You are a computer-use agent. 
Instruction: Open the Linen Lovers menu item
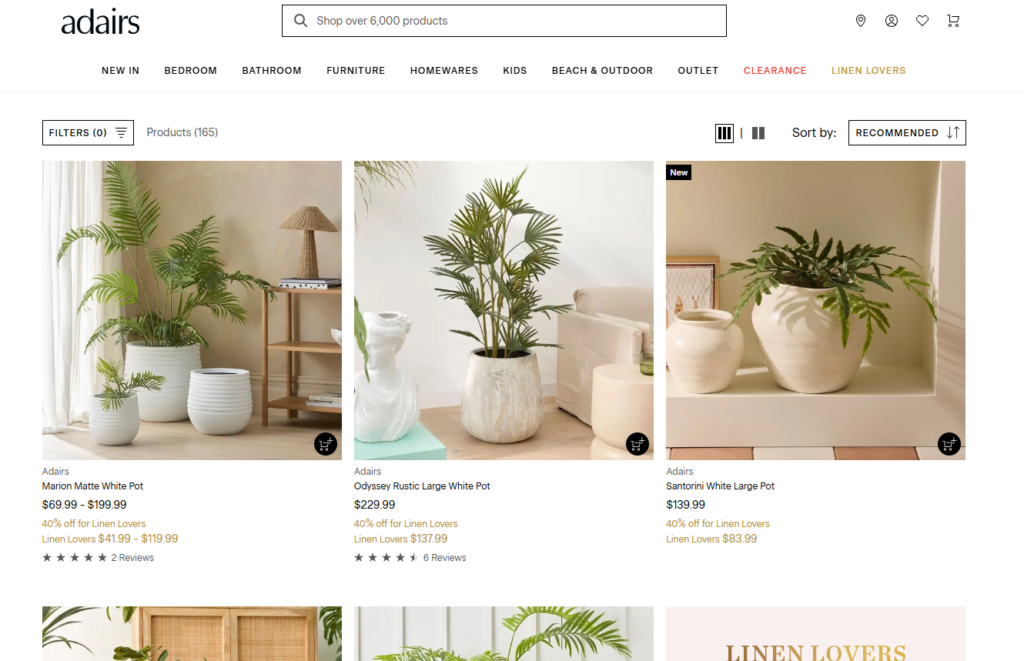click(869, 71)
